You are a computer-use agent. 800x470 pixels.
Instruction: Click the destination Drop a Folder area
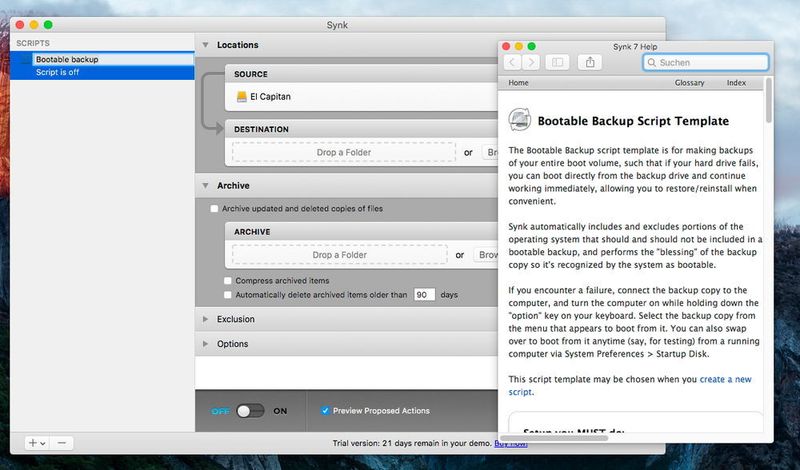coord(344,152)
